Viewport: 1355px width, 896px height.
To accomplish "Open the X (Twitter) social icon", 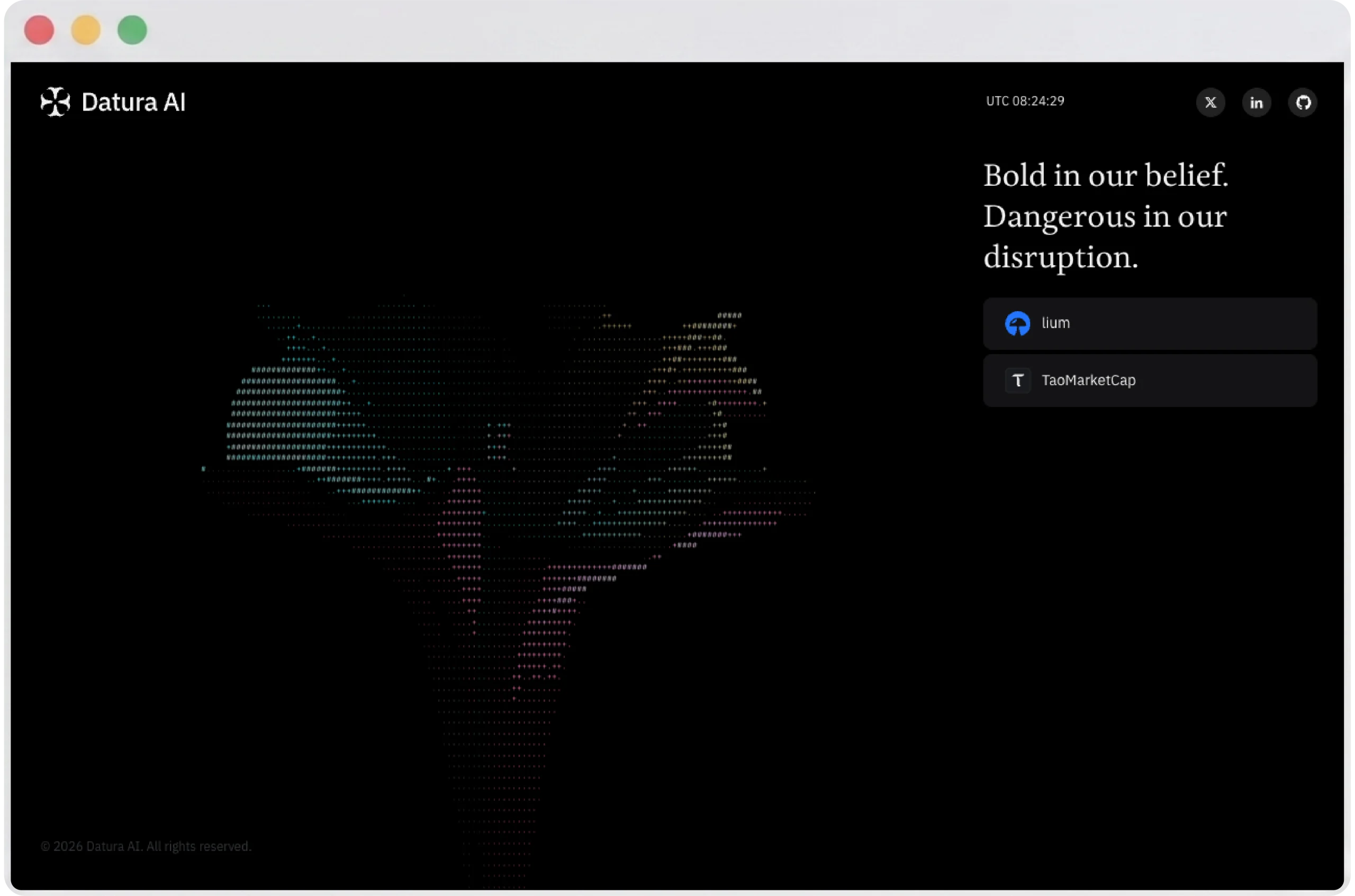I will [x=1211, y=103].
